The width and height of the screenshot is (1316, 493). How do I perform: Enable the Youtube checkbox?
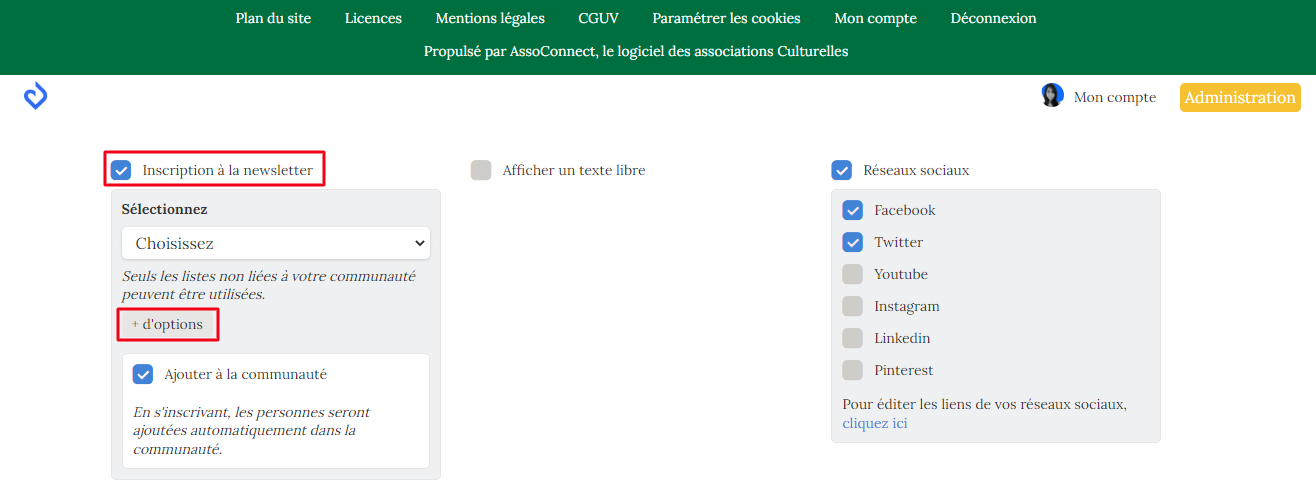tap(852, 274)
